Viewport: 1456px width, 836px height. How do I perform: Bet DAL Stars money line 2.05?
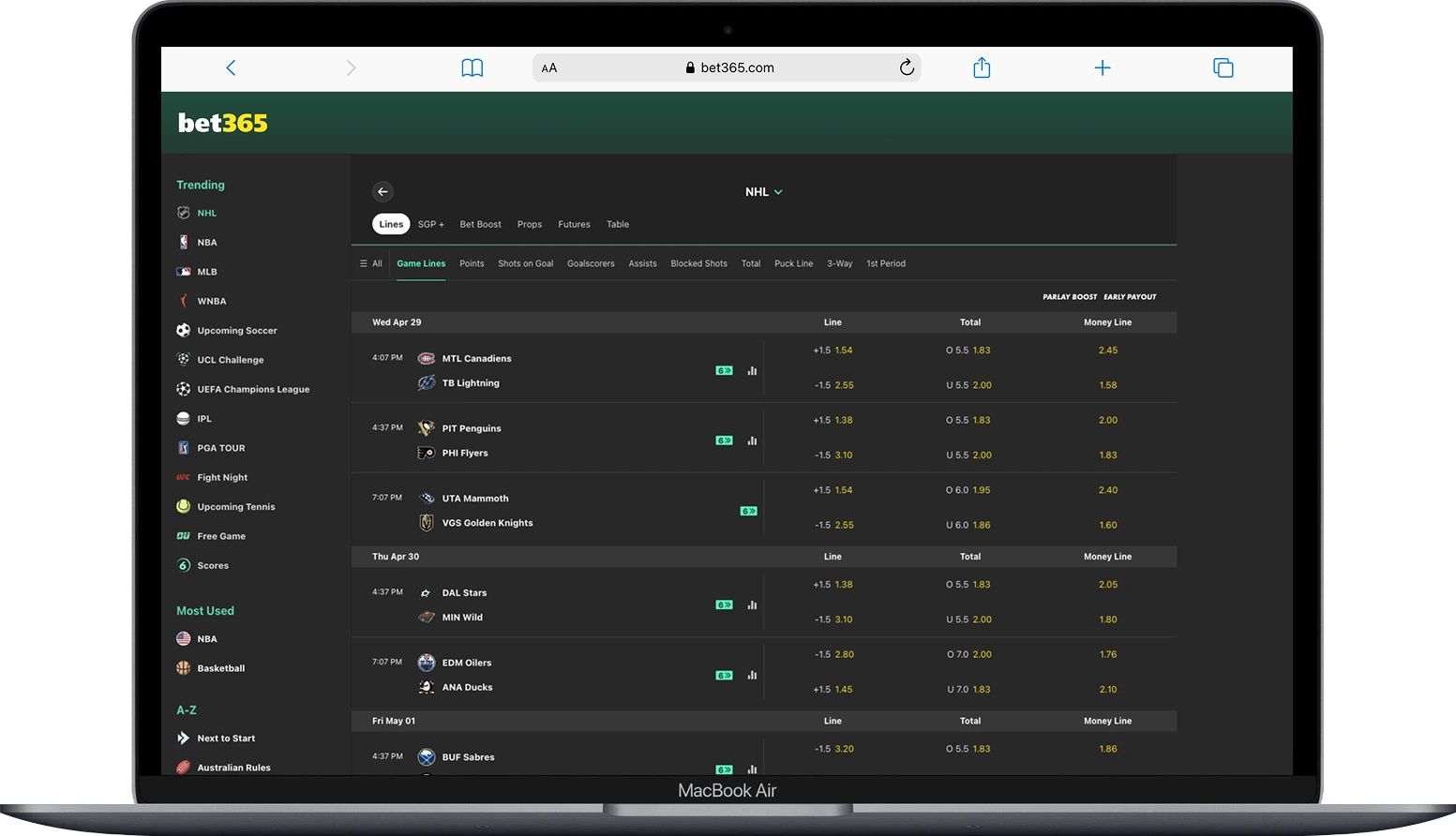1108,584
